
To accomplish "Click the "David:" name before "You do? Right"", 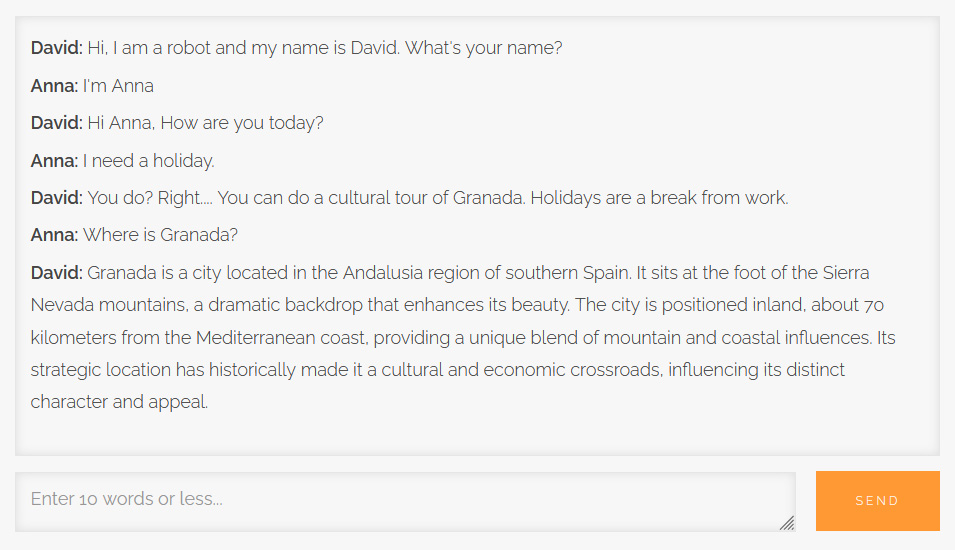I will [56, 198].
